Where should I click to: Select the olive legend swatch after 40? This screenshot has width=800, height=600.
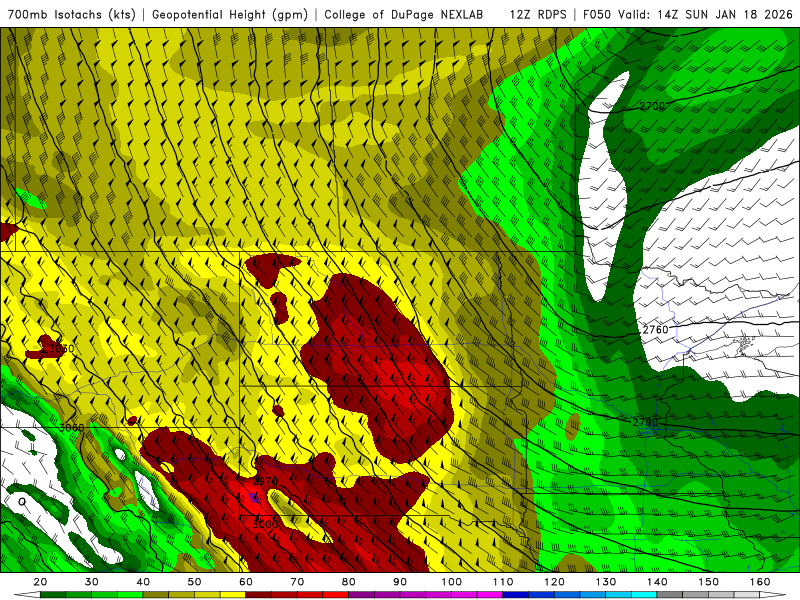(x=156, y=595)
